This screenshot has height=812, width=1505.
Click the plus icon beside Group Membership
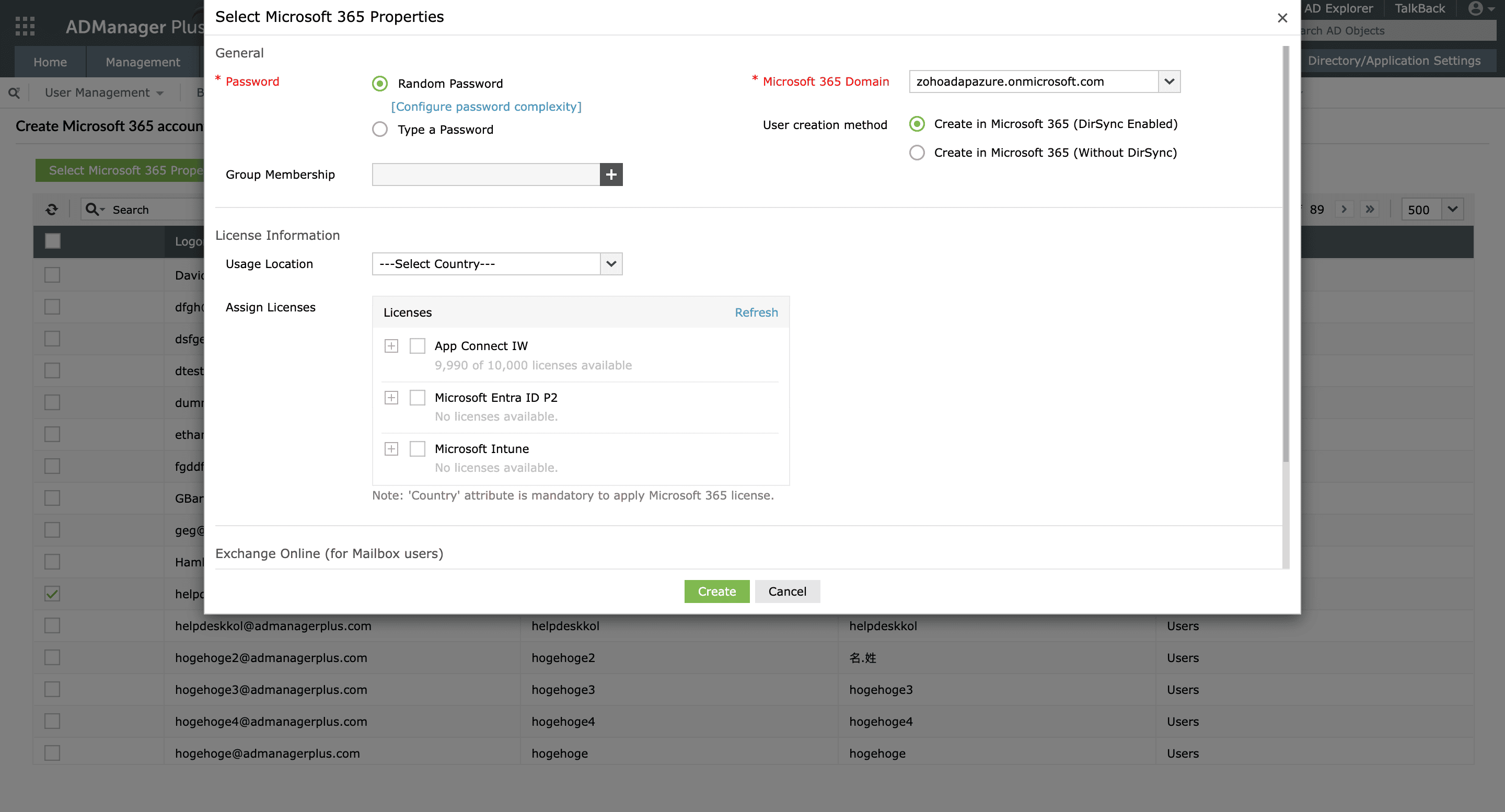[x=611, y=175]
